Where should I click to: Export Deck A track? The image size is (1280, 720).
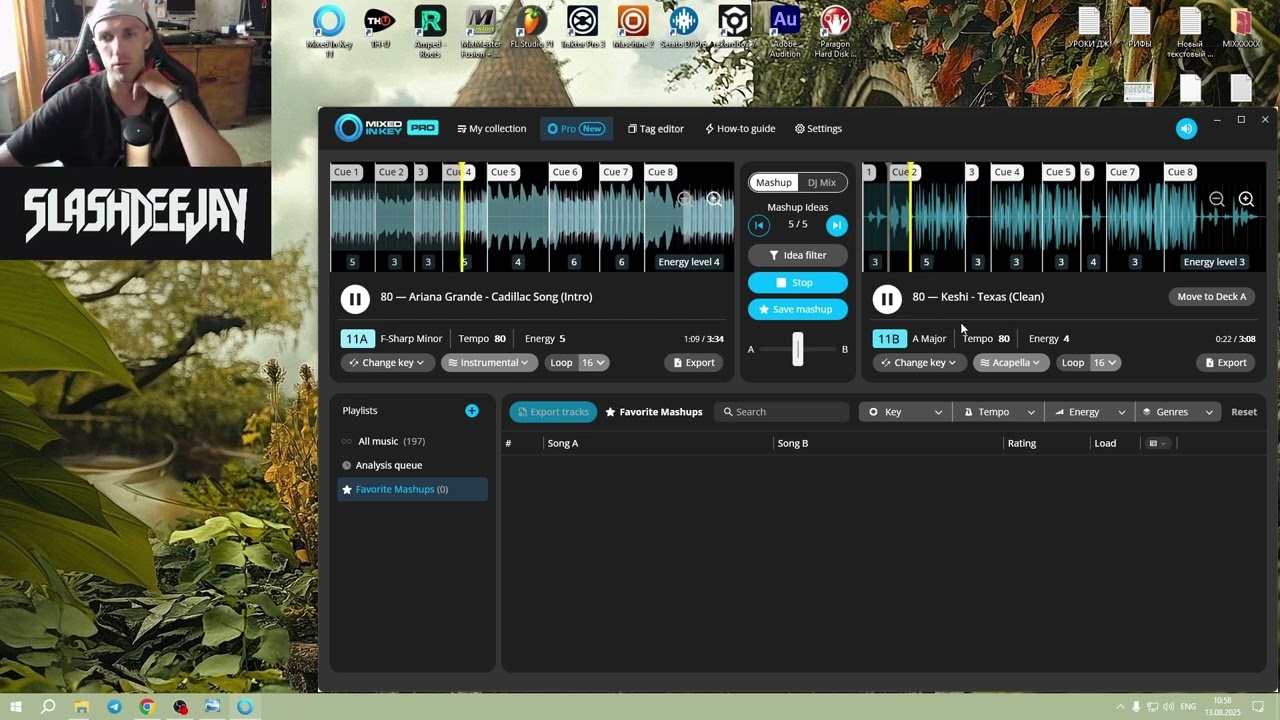[x=694, y=363]
